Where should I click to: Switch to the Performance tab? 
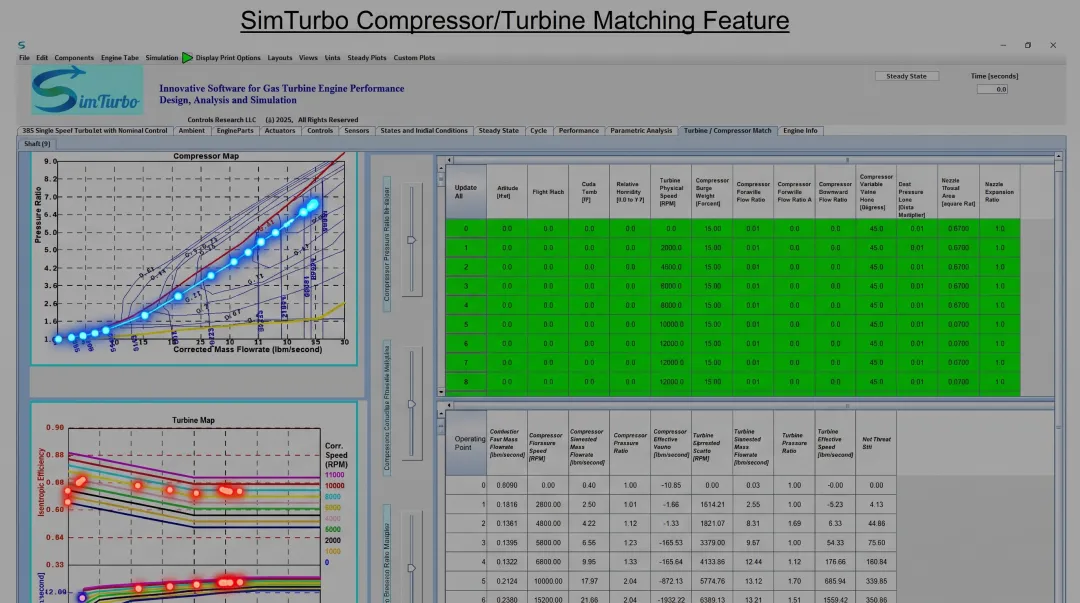(579, 130)
